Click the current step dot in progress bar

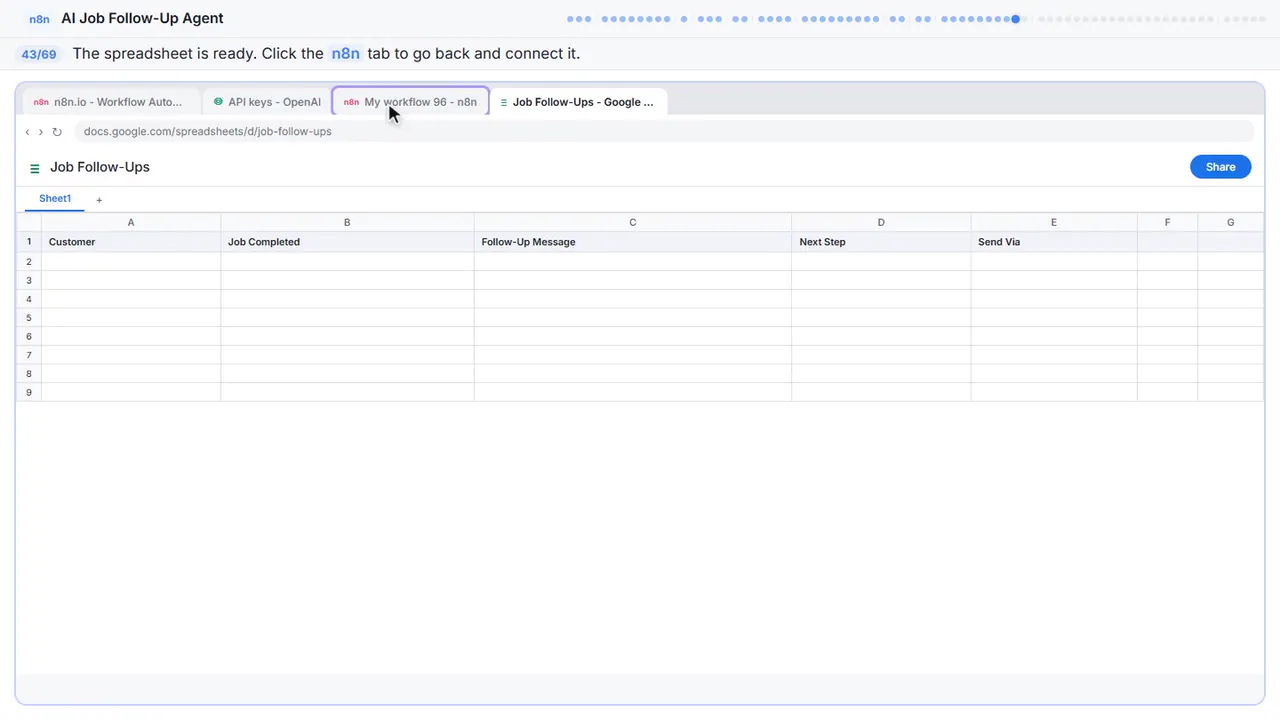tap(1016, 19)
